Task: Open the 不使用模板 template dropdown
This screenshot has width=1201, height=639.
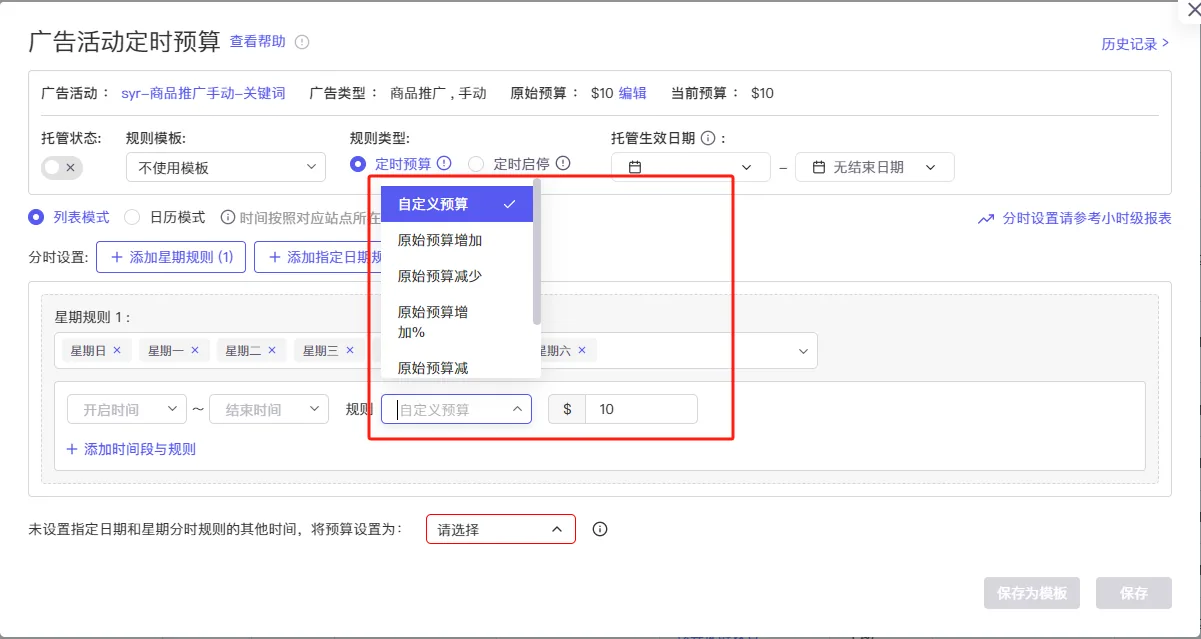Action: click(x=226, y=167)
